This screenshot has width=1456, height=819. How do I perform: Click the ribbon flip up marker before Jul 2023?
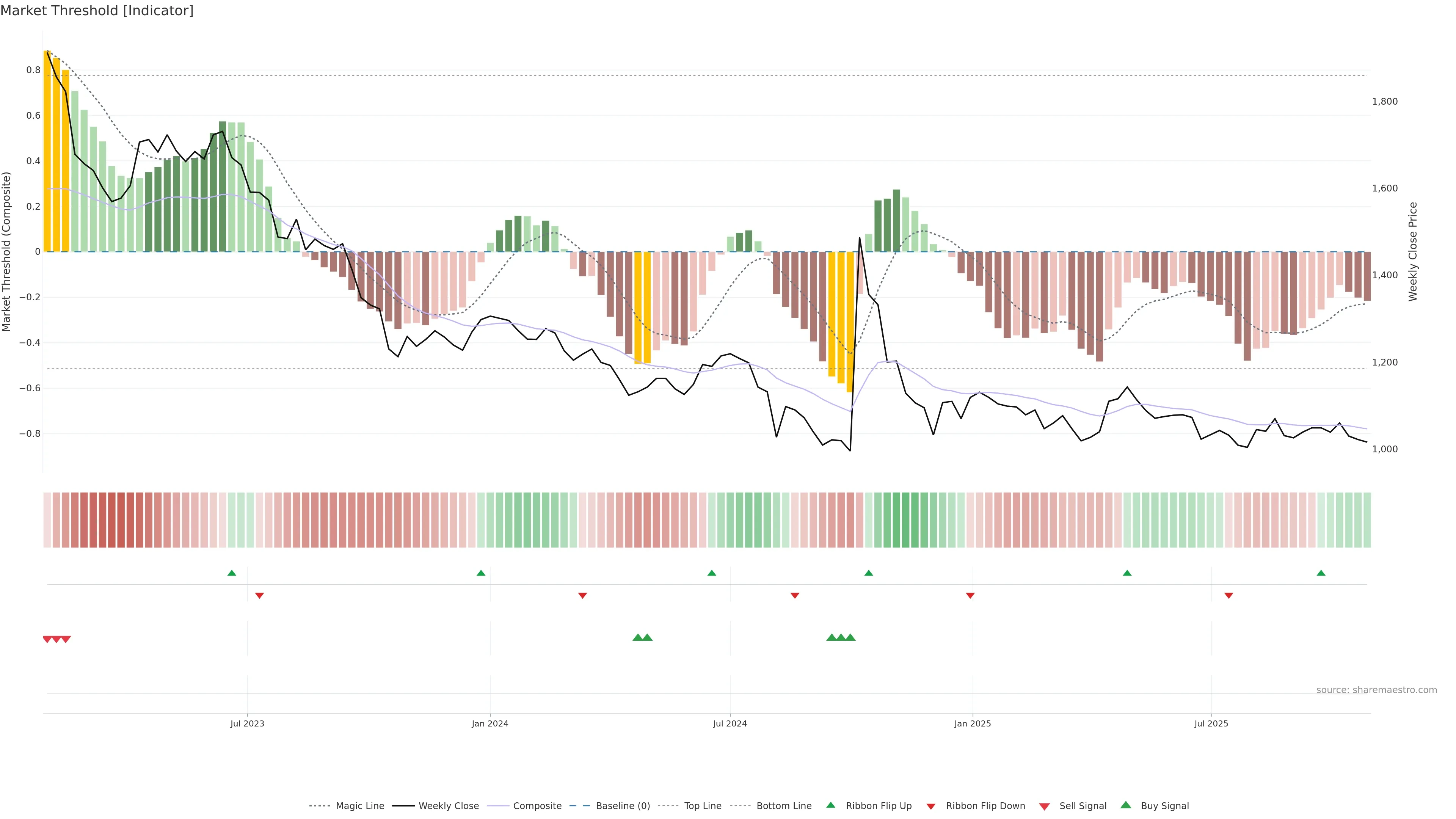pos(232,573)
